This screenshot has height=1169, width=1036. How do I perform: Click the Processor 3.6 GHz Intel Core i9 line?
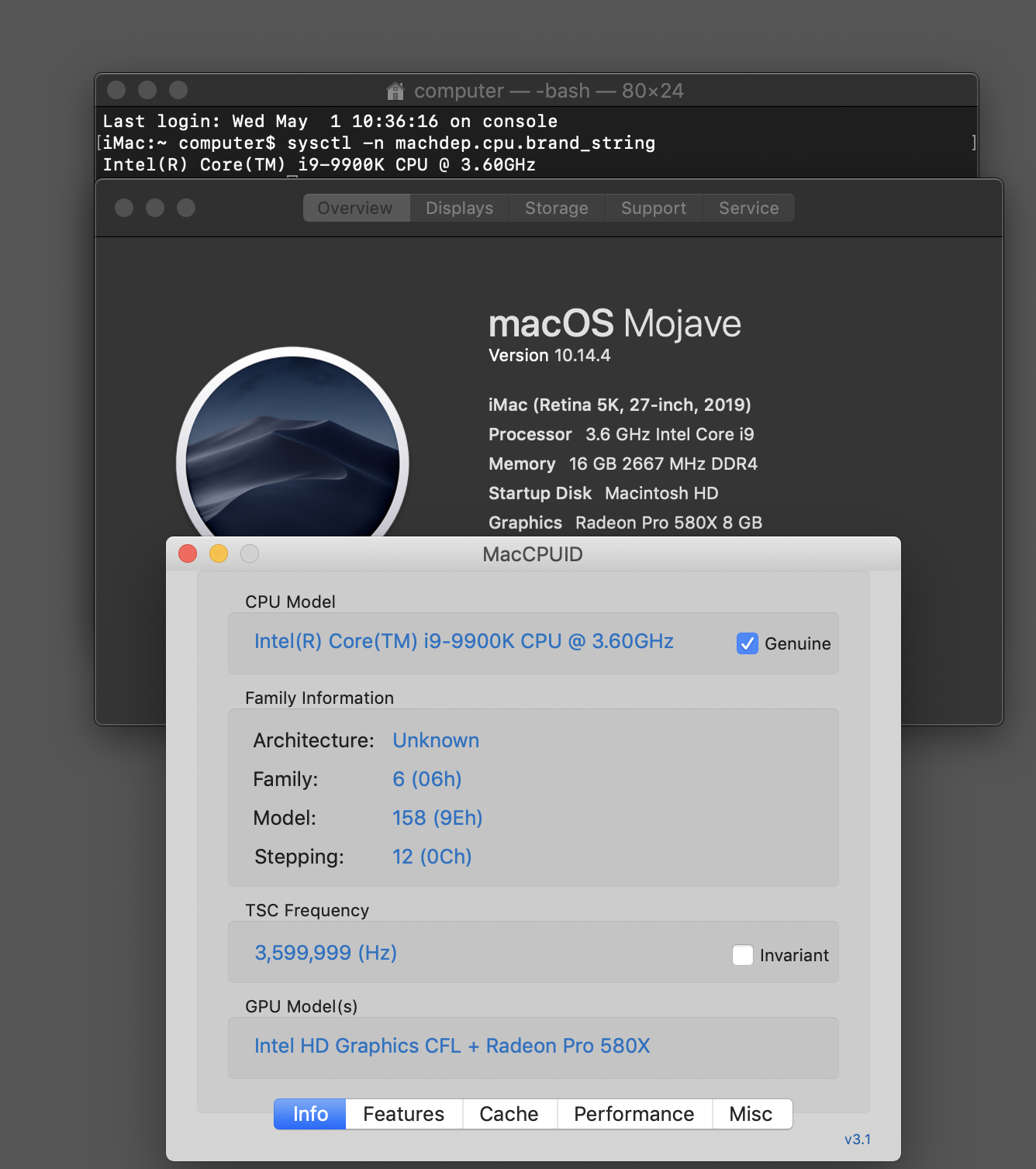(621, 434)
